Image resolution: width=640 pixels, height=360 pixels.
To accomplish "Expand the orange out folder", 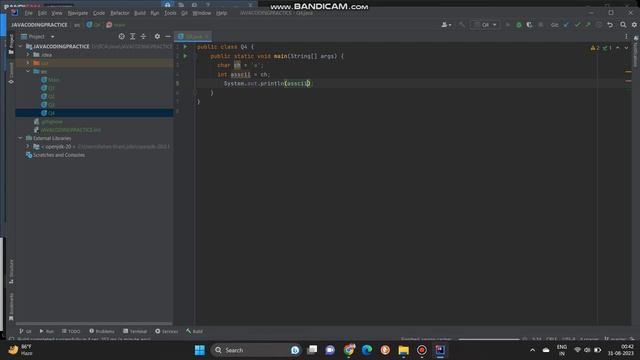I will 28,63.
